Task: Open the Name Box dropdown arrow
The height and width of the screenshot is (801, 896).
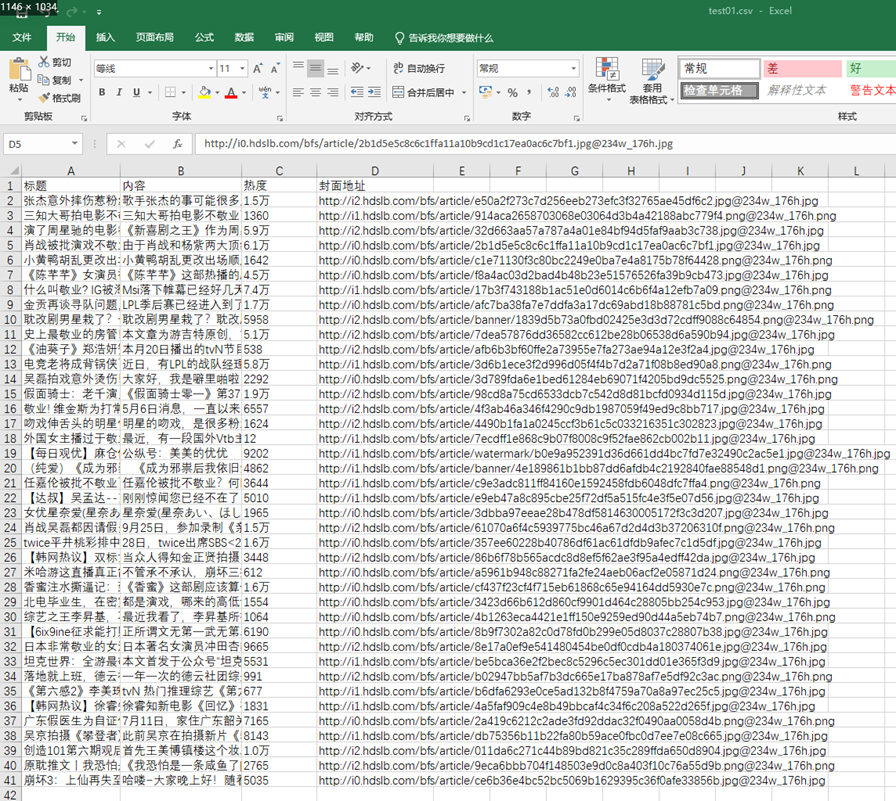Action: [74, 143]
